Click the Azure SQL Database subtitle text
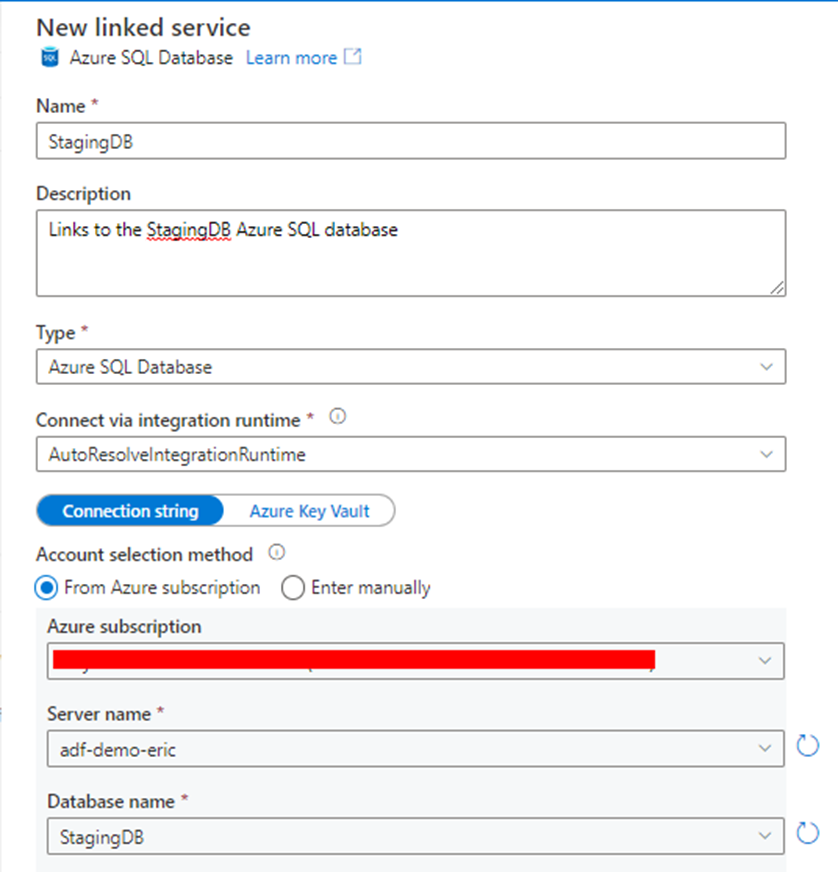The height and width of the screenshot is (872, 838). point(151,58)
